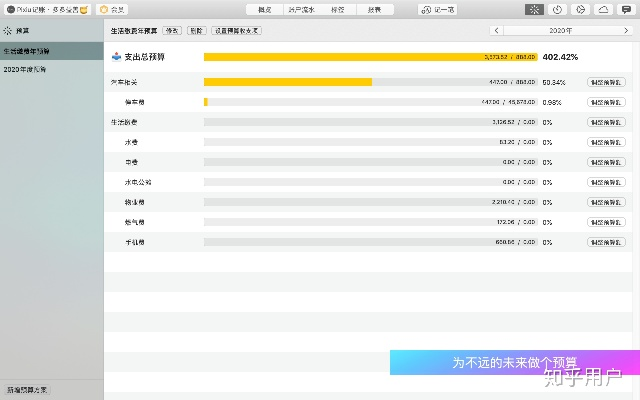Switch to the 概览 tab

(264, 9)
